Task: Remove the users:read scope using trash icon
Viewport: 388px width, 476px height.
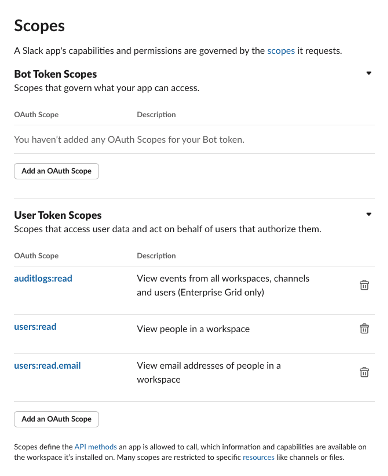Action: [x=364, y=329]
